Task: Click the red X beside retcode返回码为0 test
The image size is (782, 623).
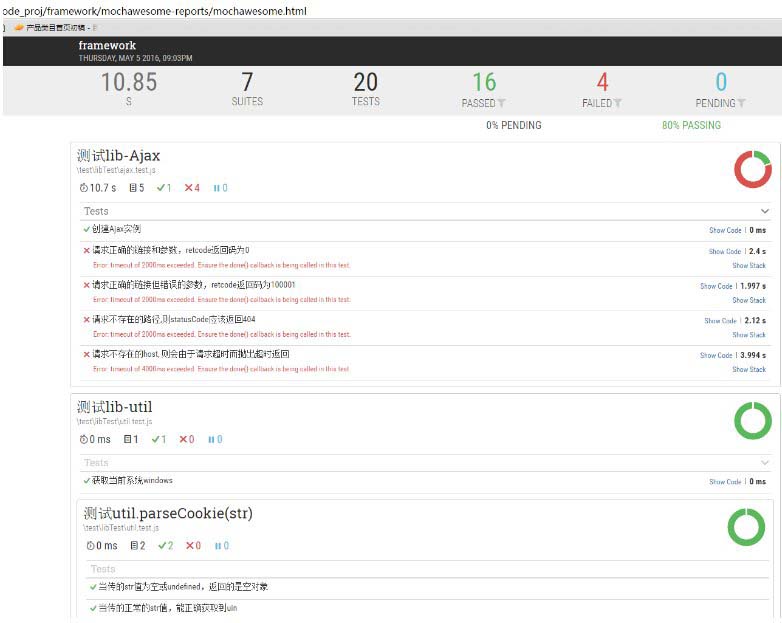Action: (x=87, y=250)
